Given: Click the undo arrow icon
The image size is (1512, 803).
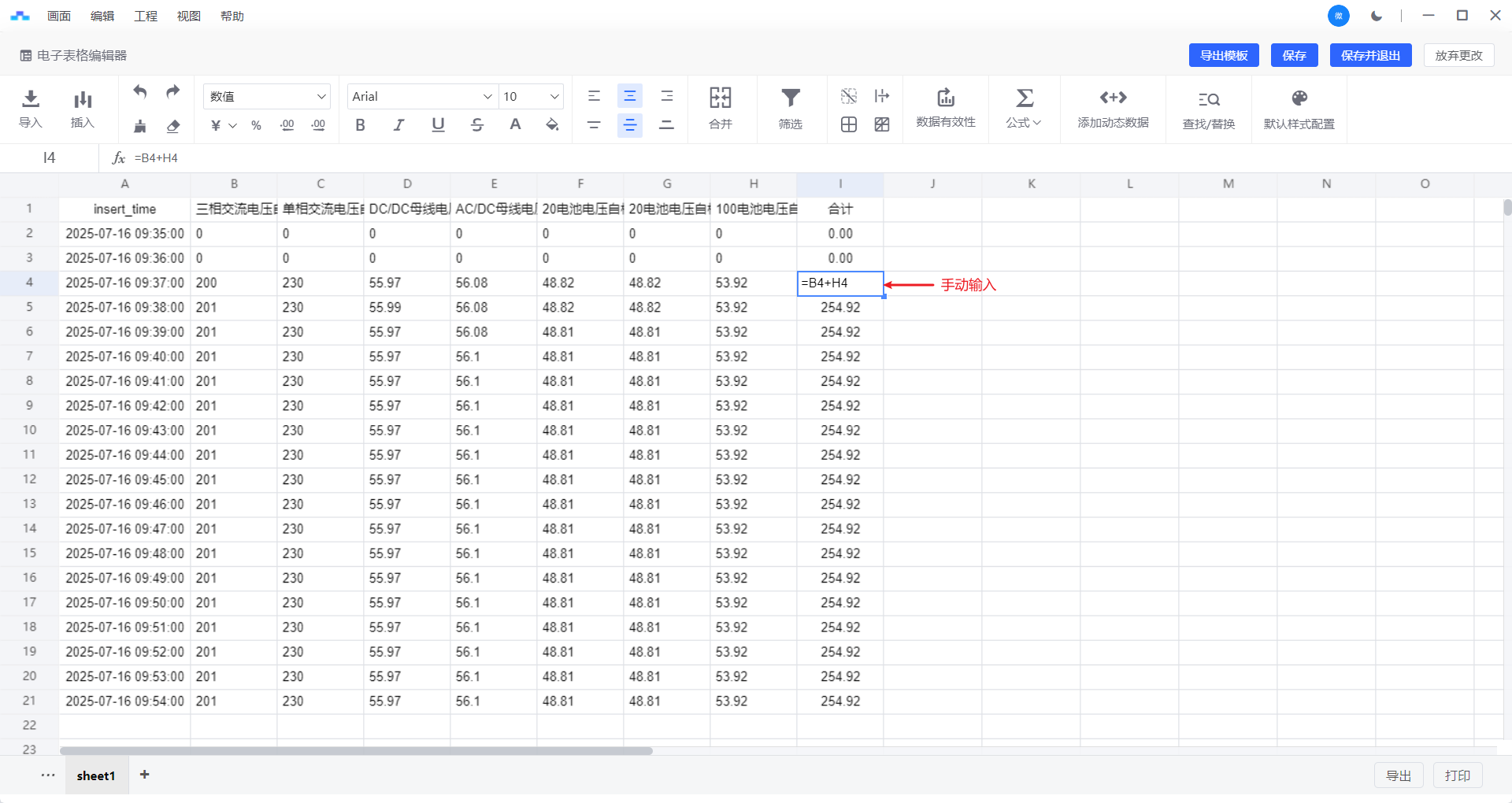Looking at the screenshot, I should pyautogui.click(x=140, y=92).
